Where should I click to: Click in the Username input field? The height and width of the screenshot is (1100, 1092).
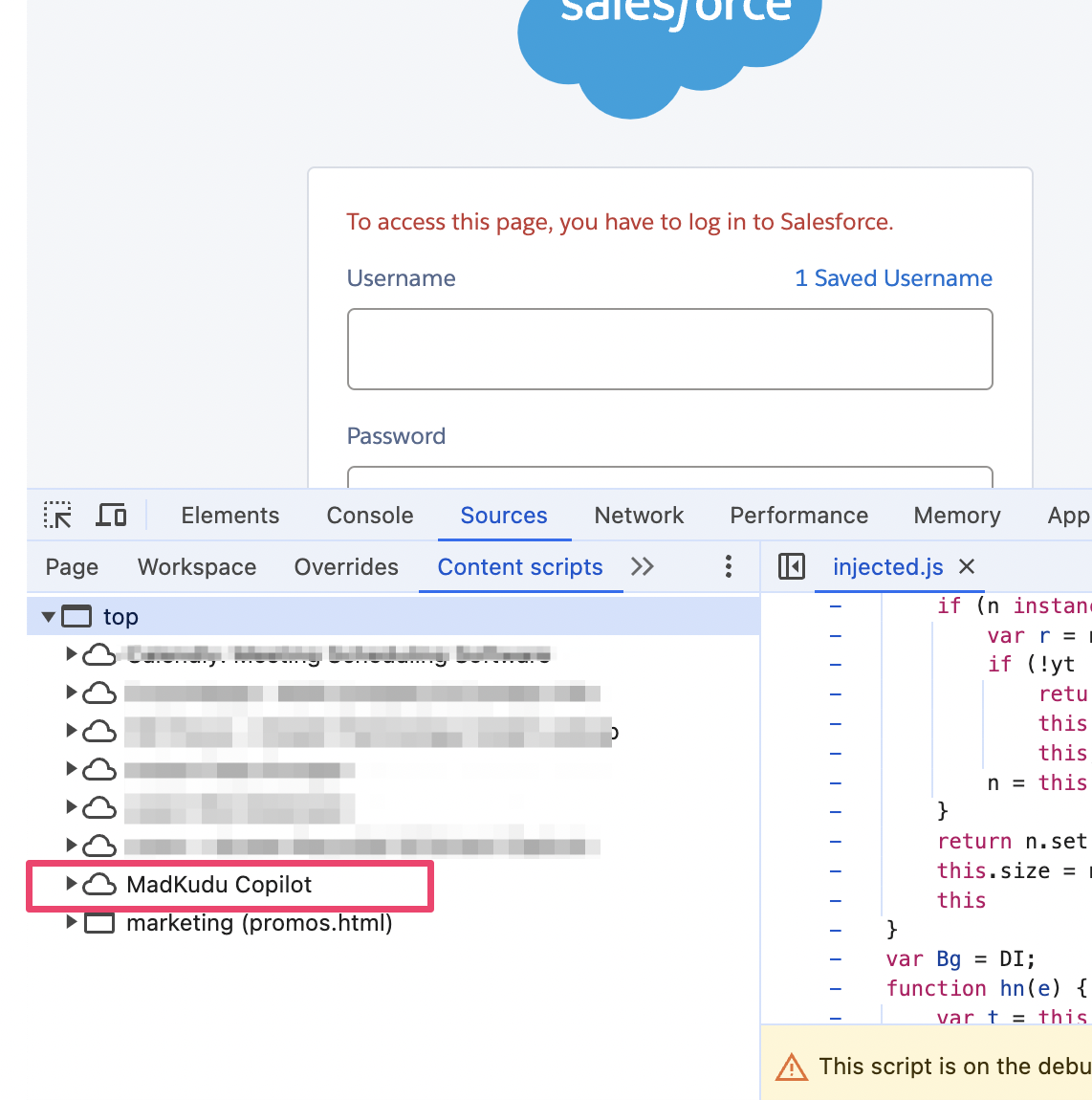(669, 349)
